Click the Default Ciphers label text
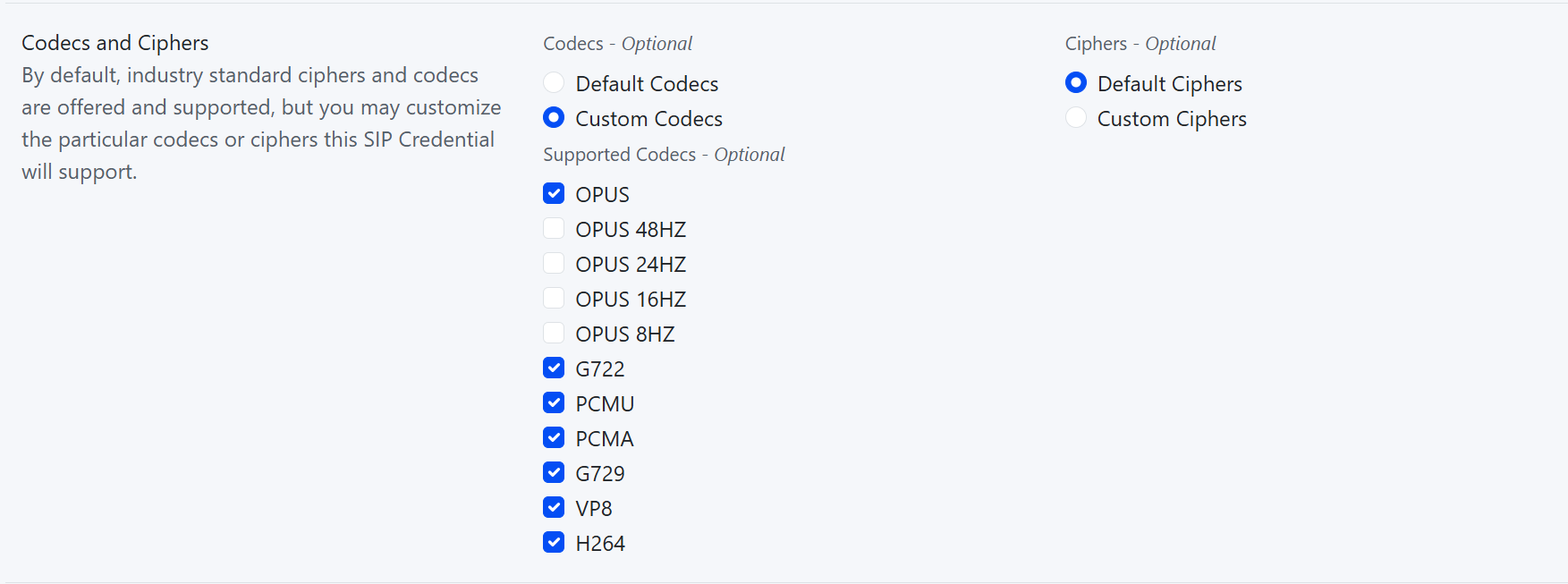 point(1169,84)
